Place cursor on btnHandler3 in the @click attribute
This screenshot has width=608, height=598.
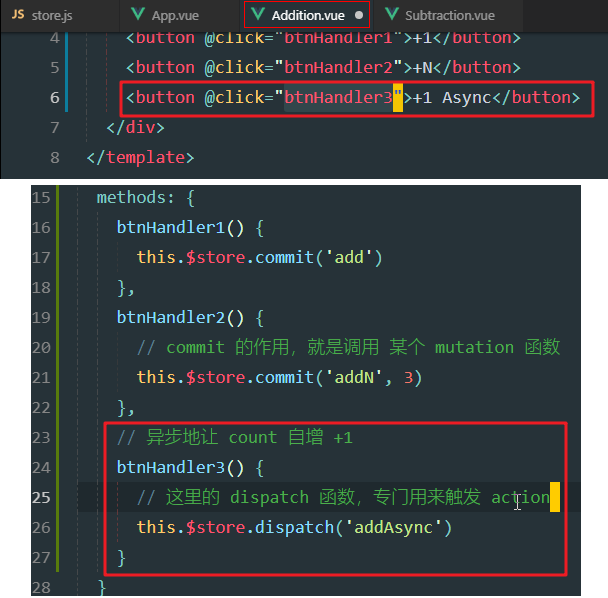(x=337, y=98)
